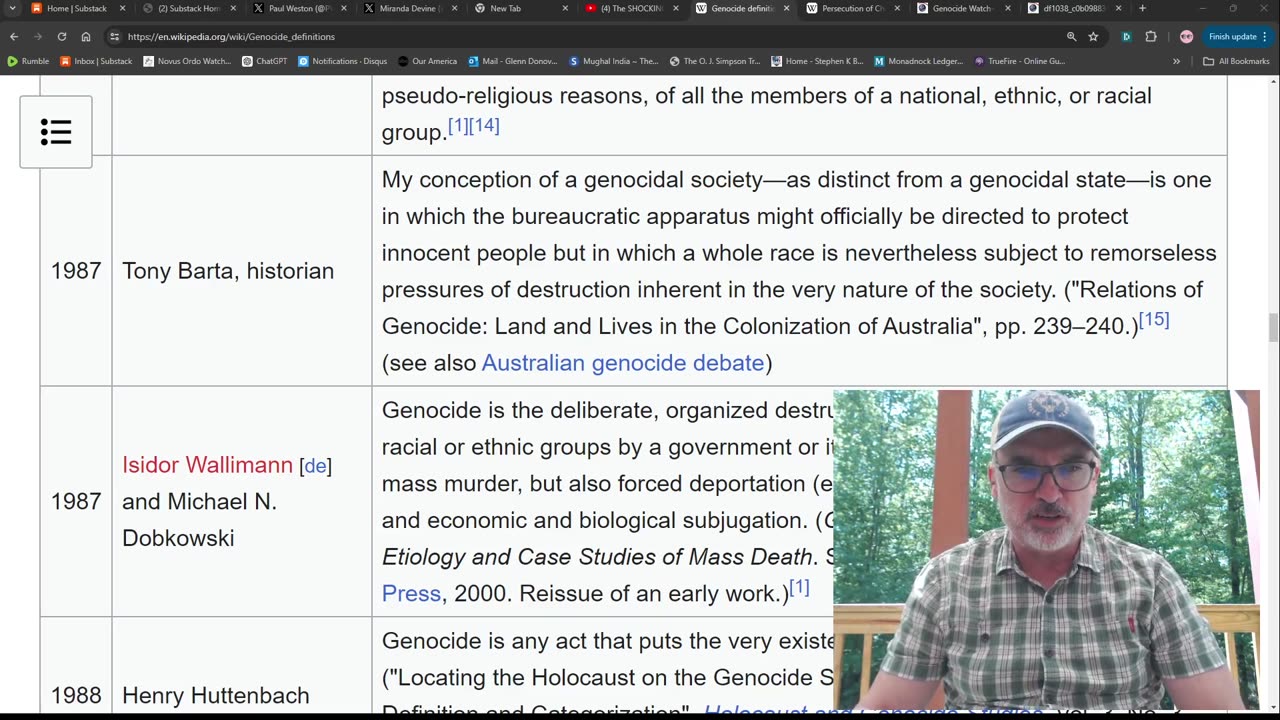
Task: Open the Isidor Wallimann red link
Action: (x=207, y=465)
